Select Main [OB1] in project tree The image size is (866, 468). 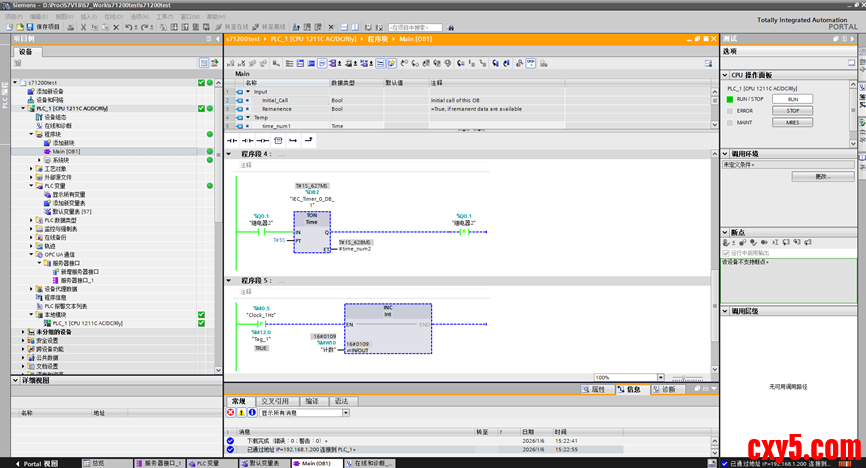tap(64, 151)
